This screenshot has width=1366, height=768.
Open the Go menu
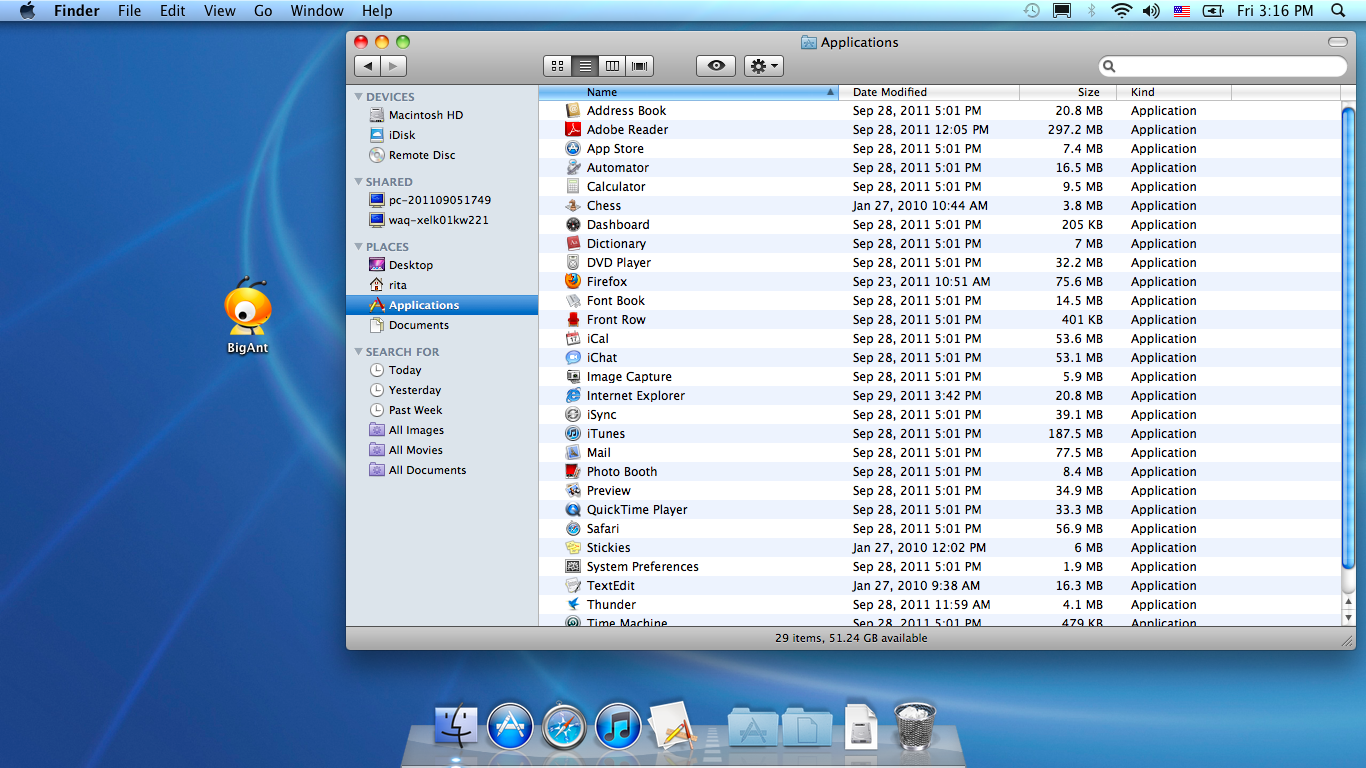coord(263,11)
